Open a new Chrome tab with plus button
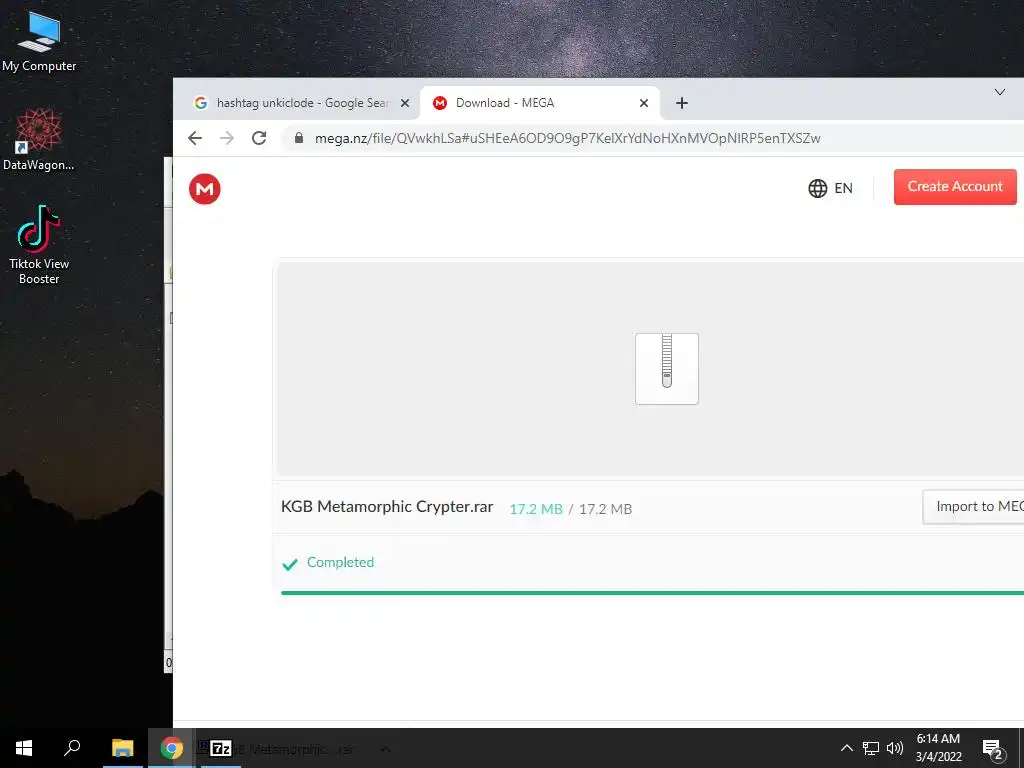Screen dimensions: 1024x768 [682, 103]
